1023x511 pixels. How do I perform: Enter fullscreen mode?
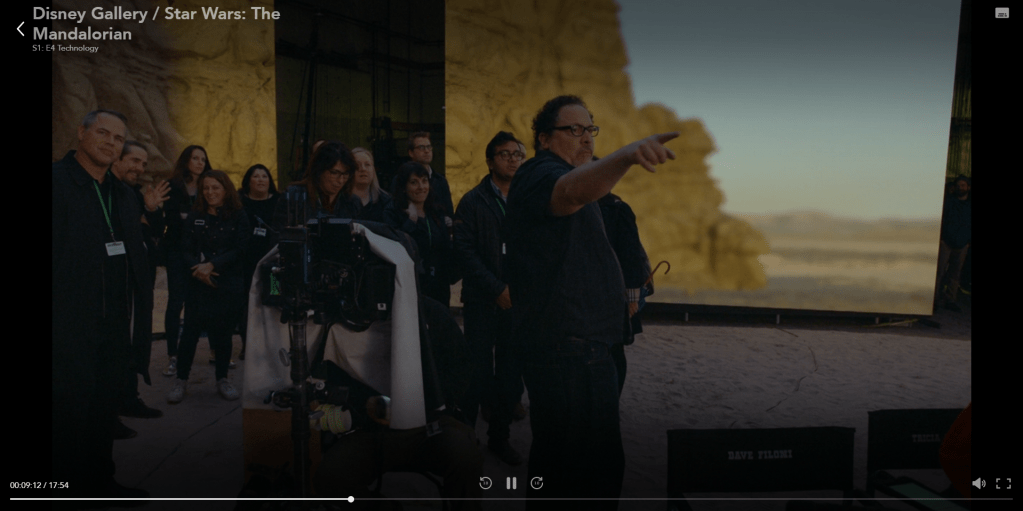[1003, 483]
